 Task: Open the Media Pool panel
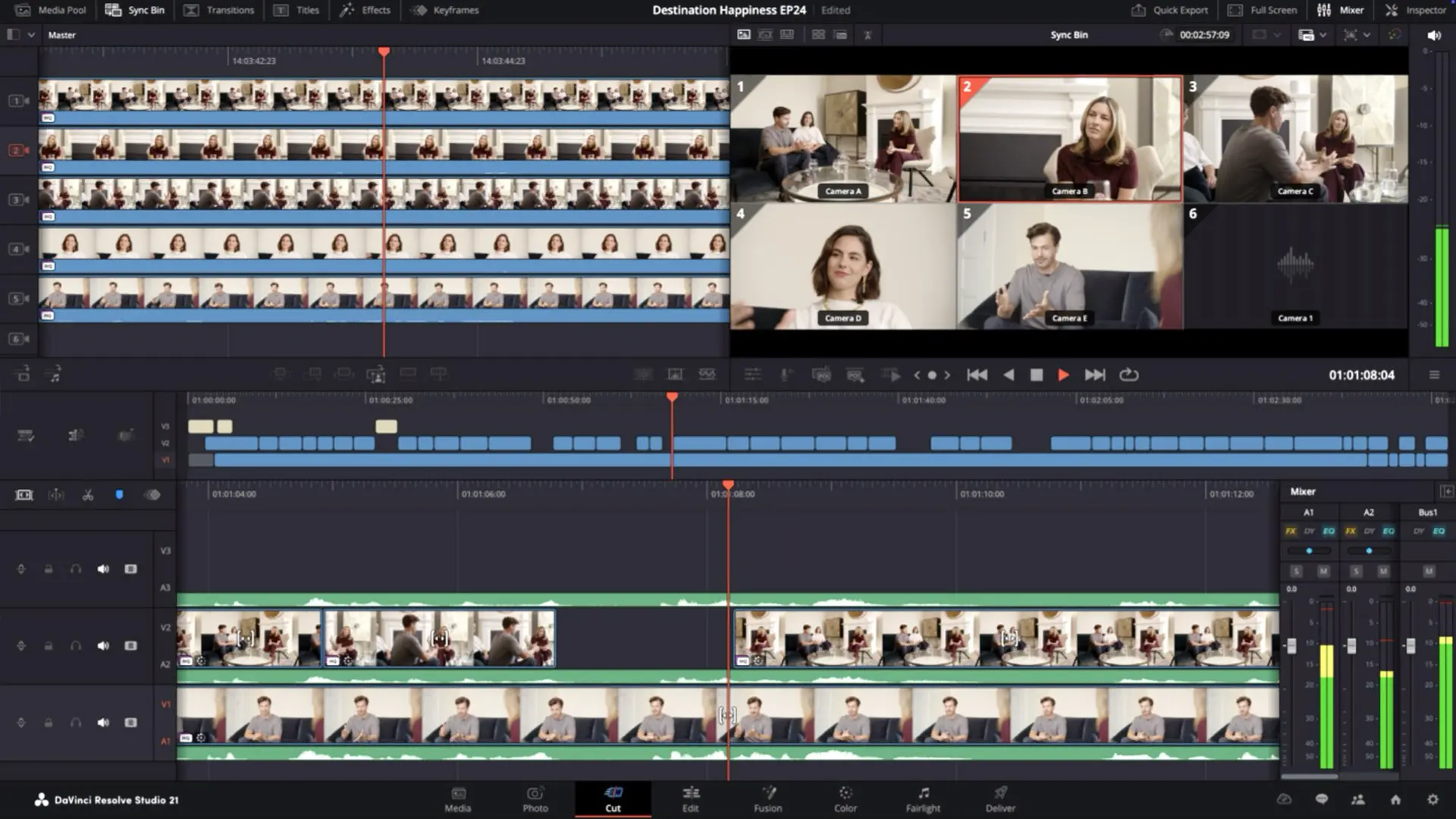pyautogui.click(x=53, y=10)
